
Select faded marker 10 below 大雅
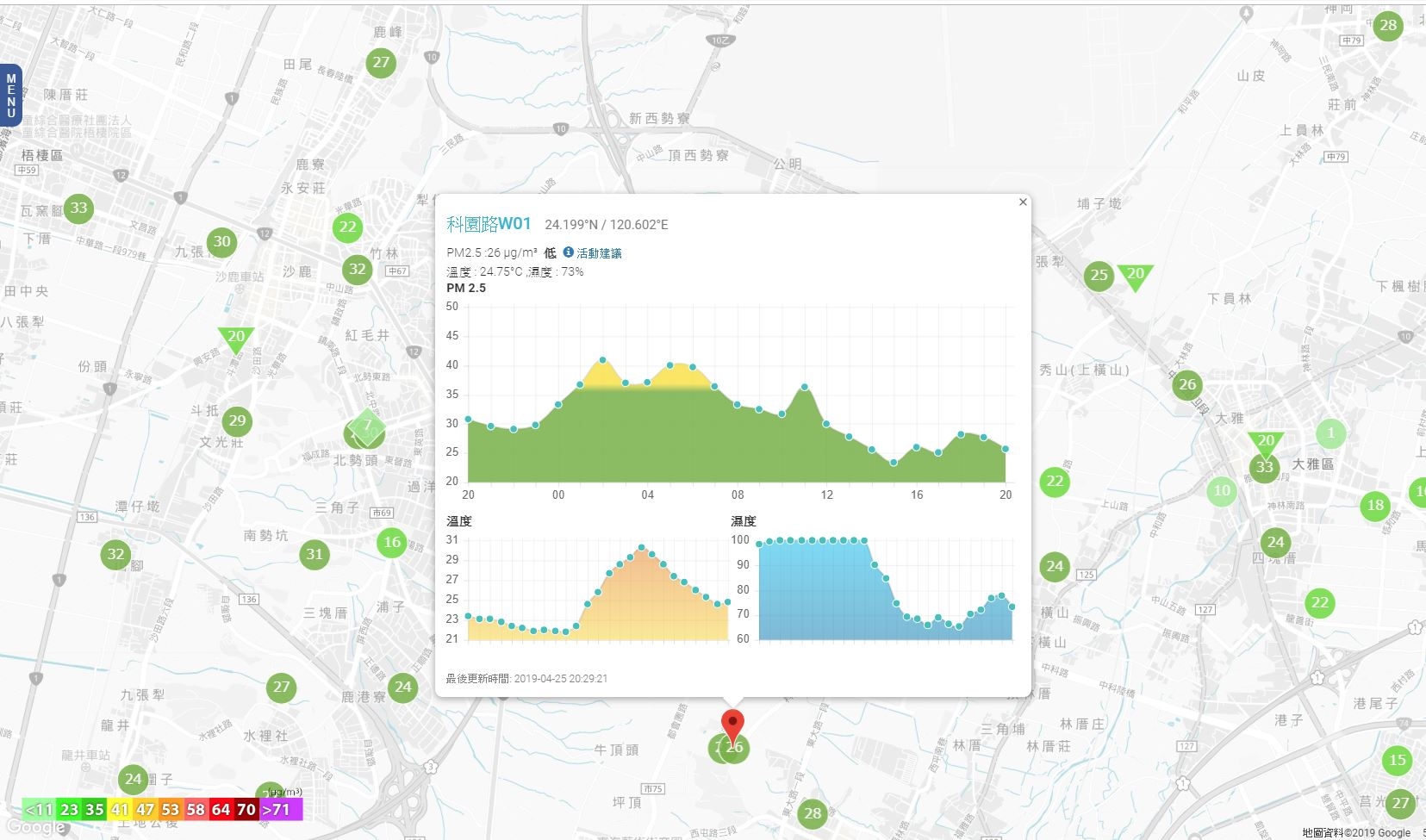coord(1222,491)
